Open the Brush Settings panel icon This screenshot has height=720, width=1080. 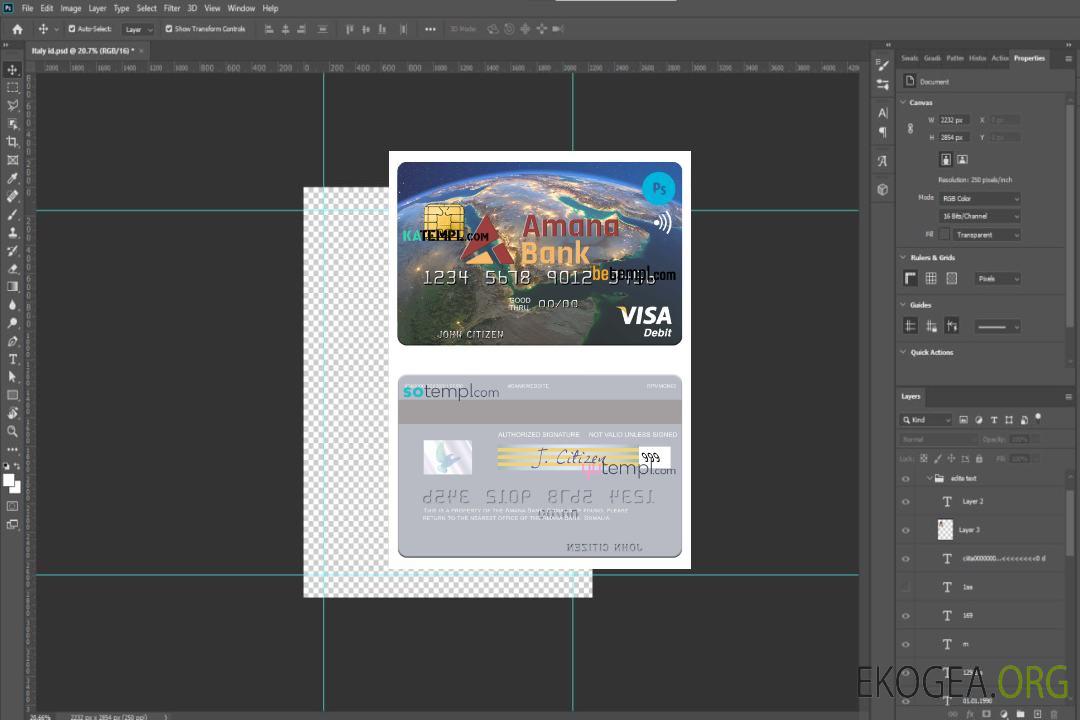883,65
